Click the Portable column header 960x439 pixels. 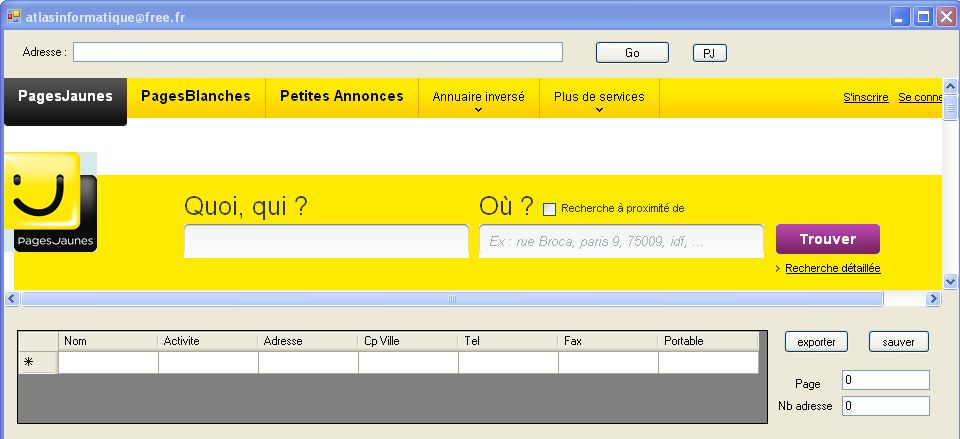tap(708, 342)
